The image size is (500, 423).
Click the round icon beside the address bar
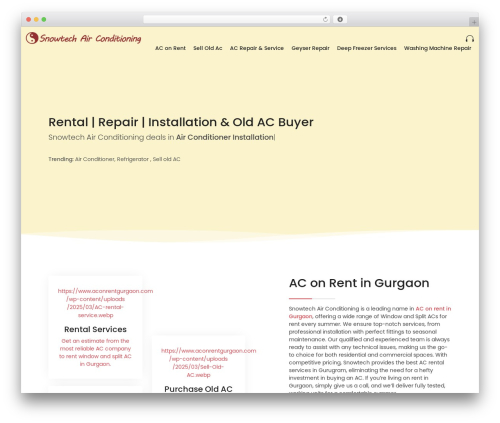(340, 20)
